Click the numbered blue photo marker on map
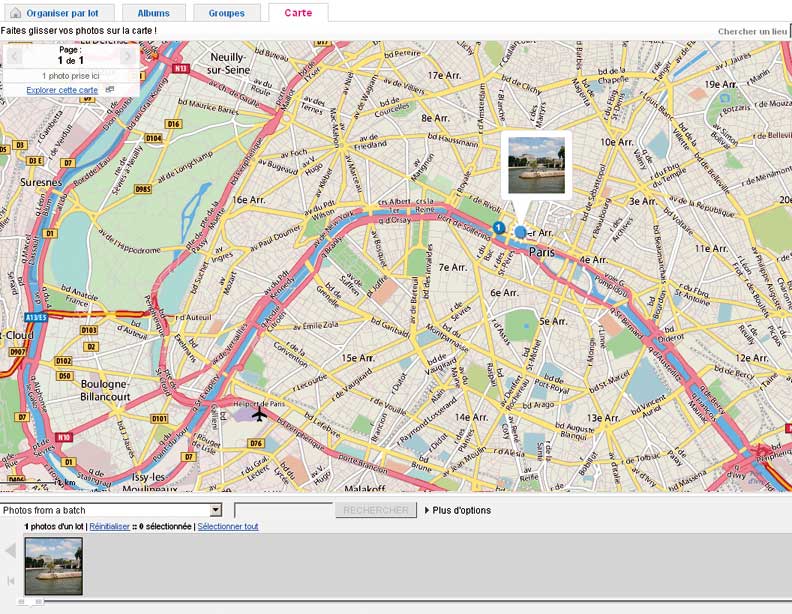Viewport: 792px width, 614px height. [x=498, y=228]
